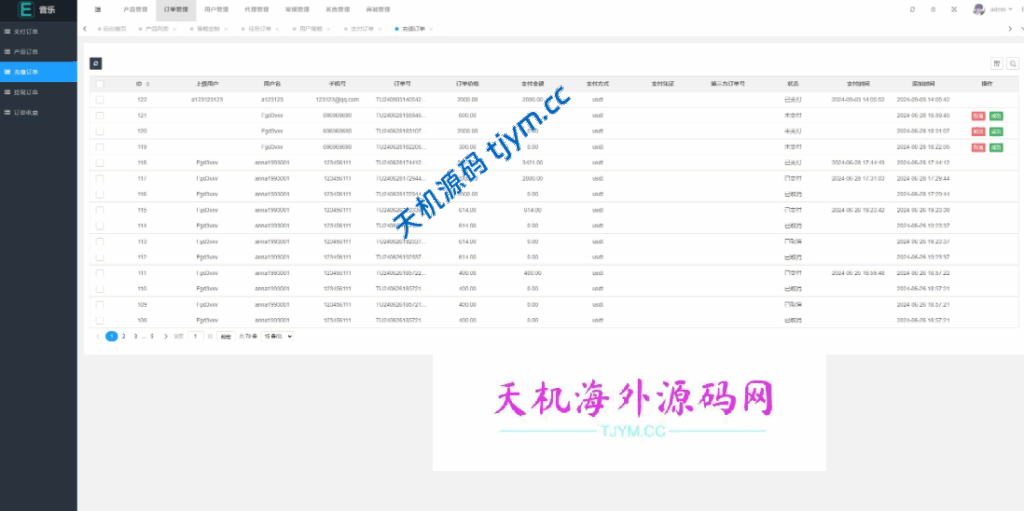The height and width of the screenshot is (511, 1024).
Task: Open the column filter icon above table
Action: [x=996, y=63]
